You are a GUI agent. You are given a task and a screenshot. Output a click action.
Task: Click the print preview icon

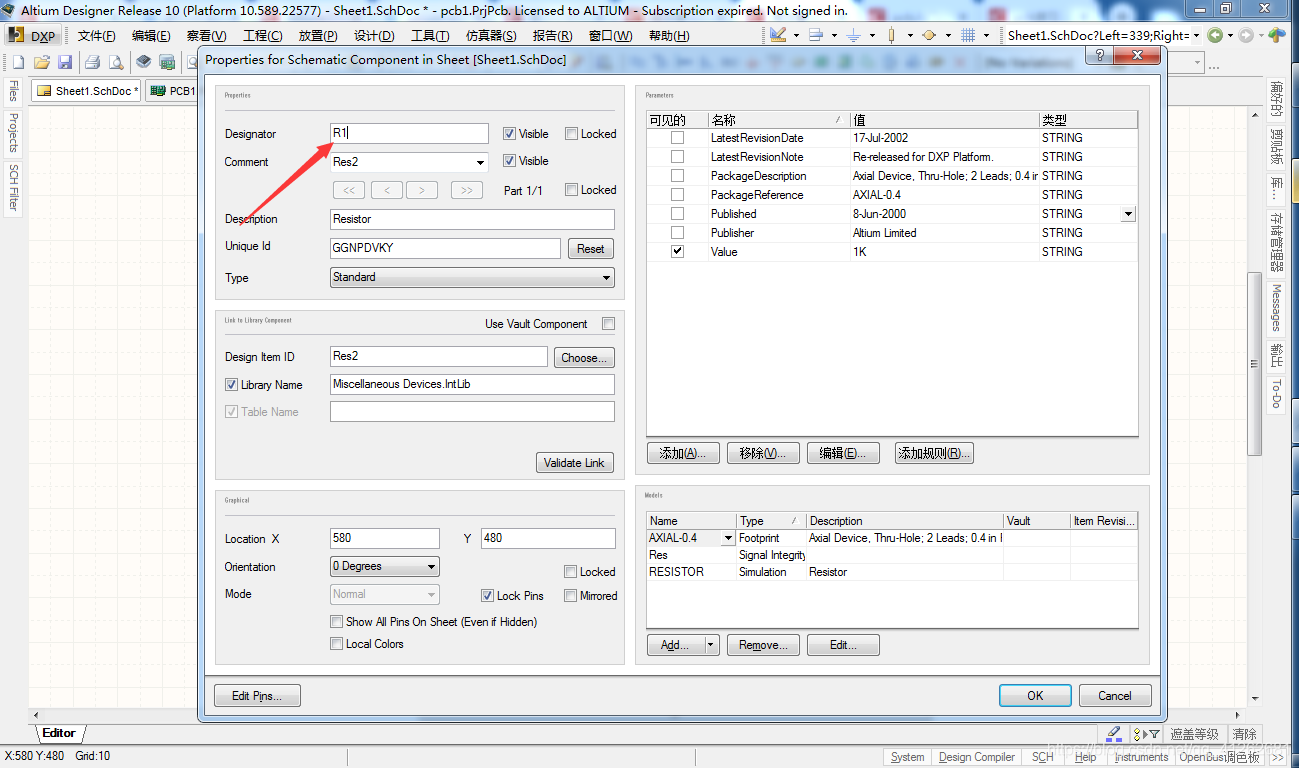[x=116, y=62]
